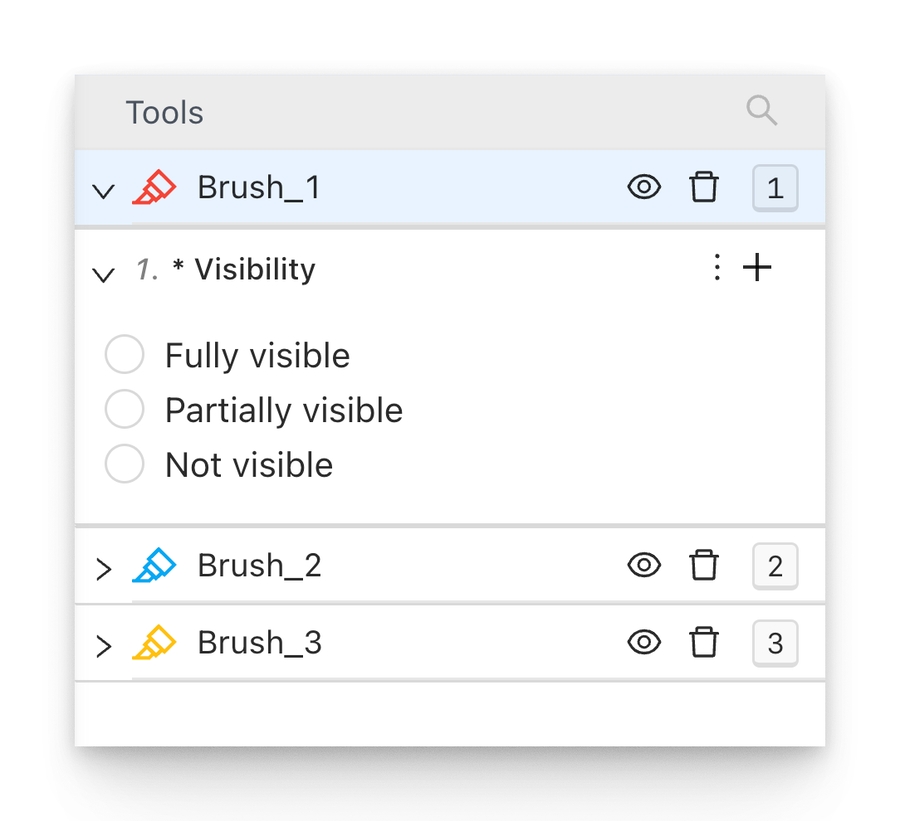900x821 pixels.
Task: Add item with the plus icon
Action: point(758,268)
